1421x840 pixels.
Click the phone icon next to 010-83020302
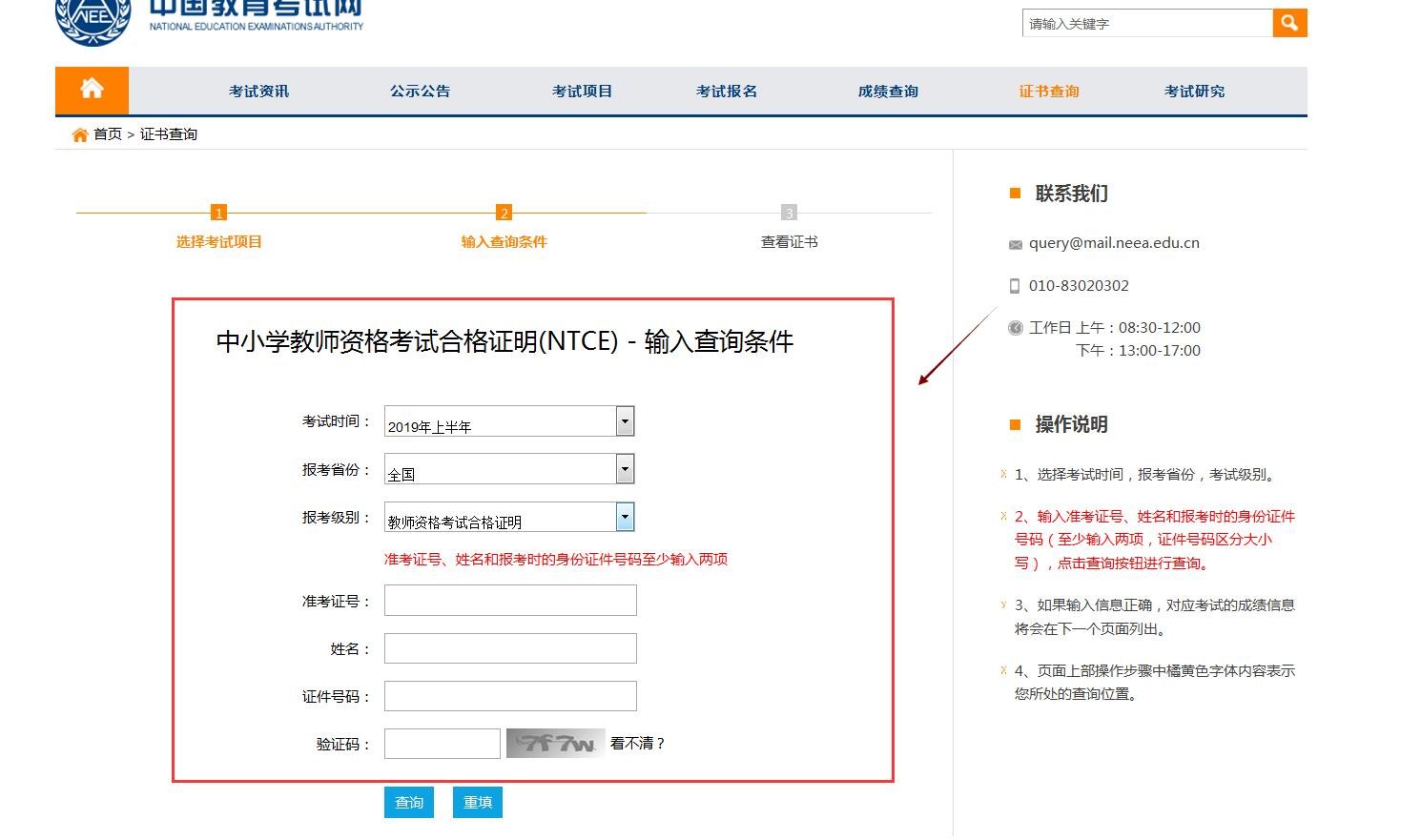(1014, 285)
